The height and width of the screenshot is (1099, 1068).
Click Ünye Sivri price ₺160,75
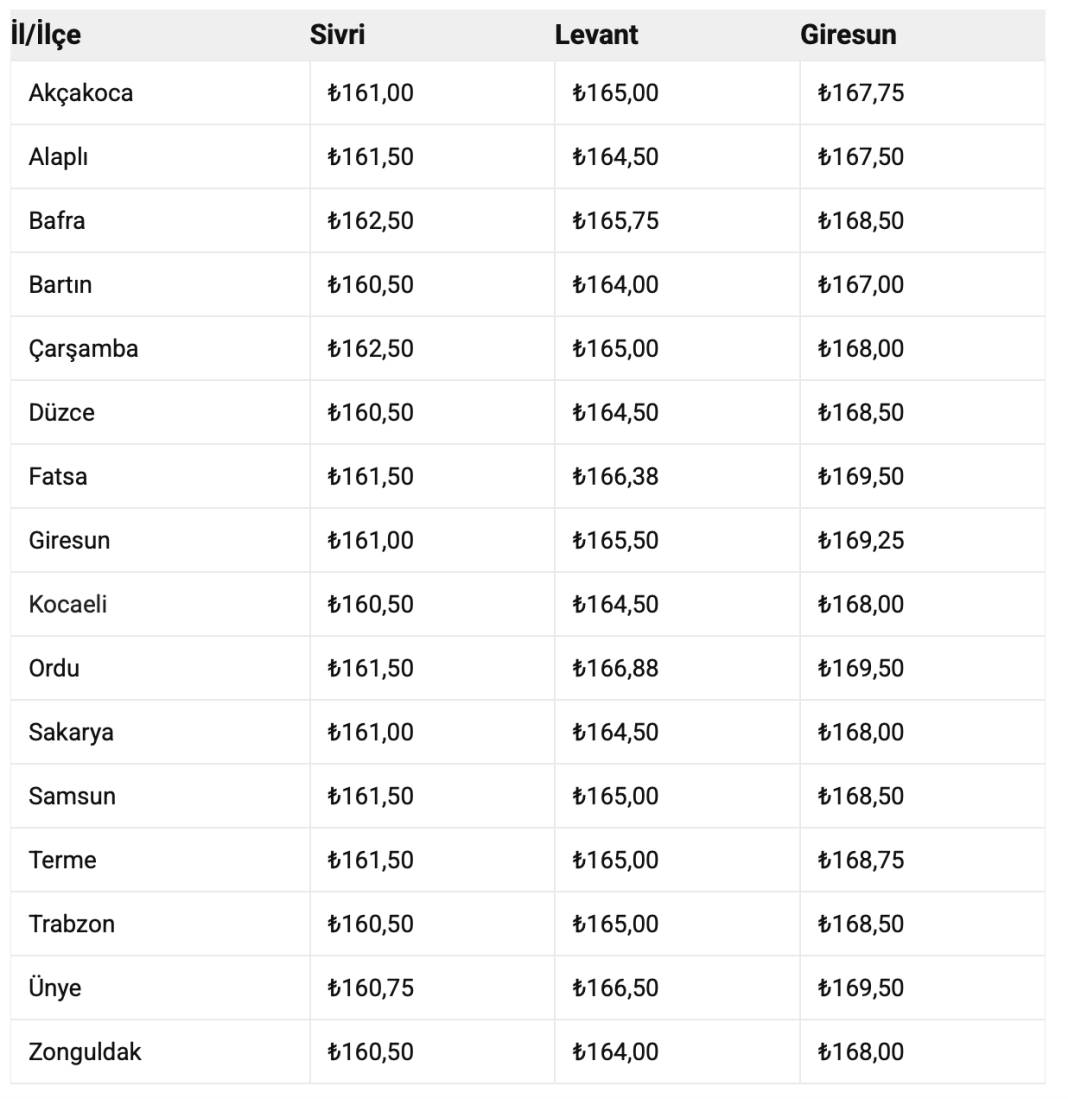[370, 988]
